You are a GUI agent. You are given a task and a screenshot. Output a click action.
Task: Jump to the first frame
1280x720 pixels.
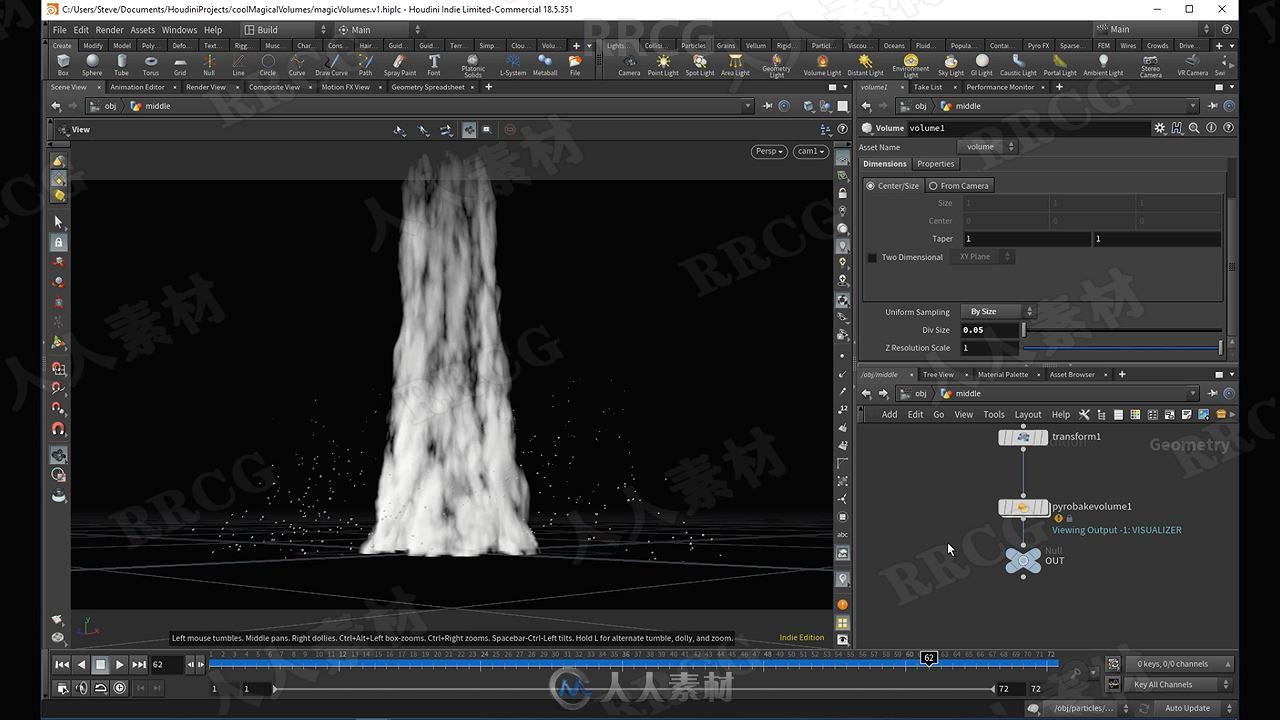[x=62, y=664]
